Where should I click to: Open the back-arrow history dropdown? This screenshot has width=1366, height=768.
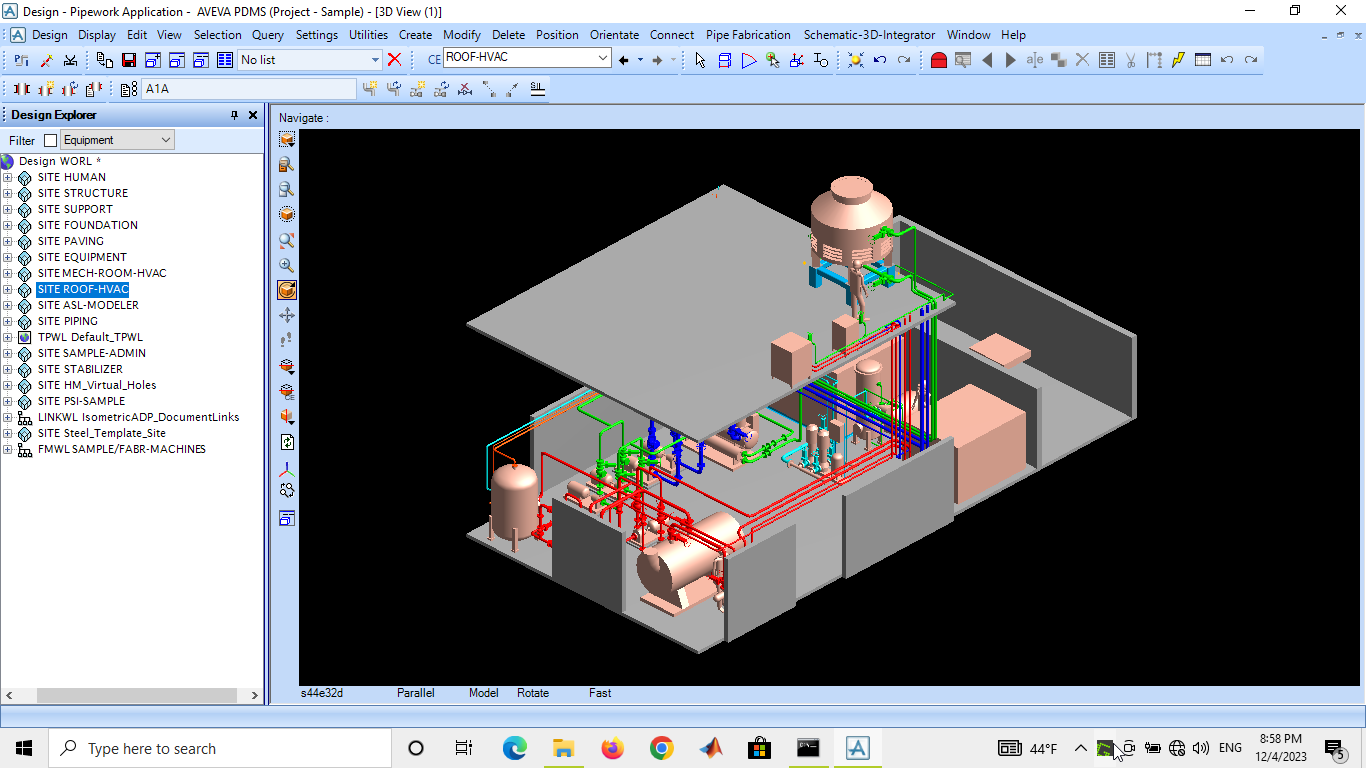[640, 60]
